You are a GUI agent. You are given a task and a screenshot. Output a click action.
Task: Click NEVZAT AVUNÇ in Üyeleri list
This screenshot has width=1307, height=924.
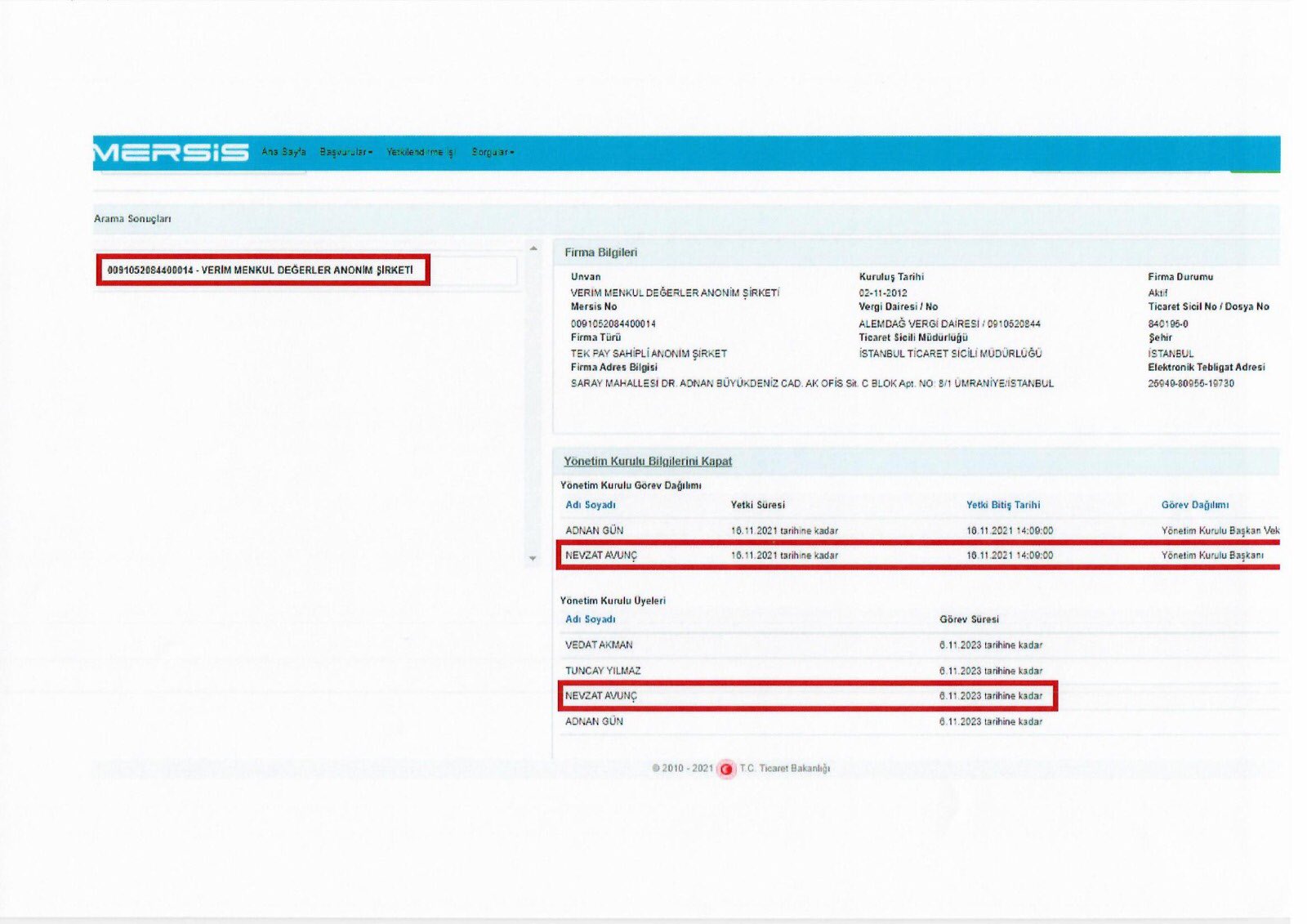point(601,696)
